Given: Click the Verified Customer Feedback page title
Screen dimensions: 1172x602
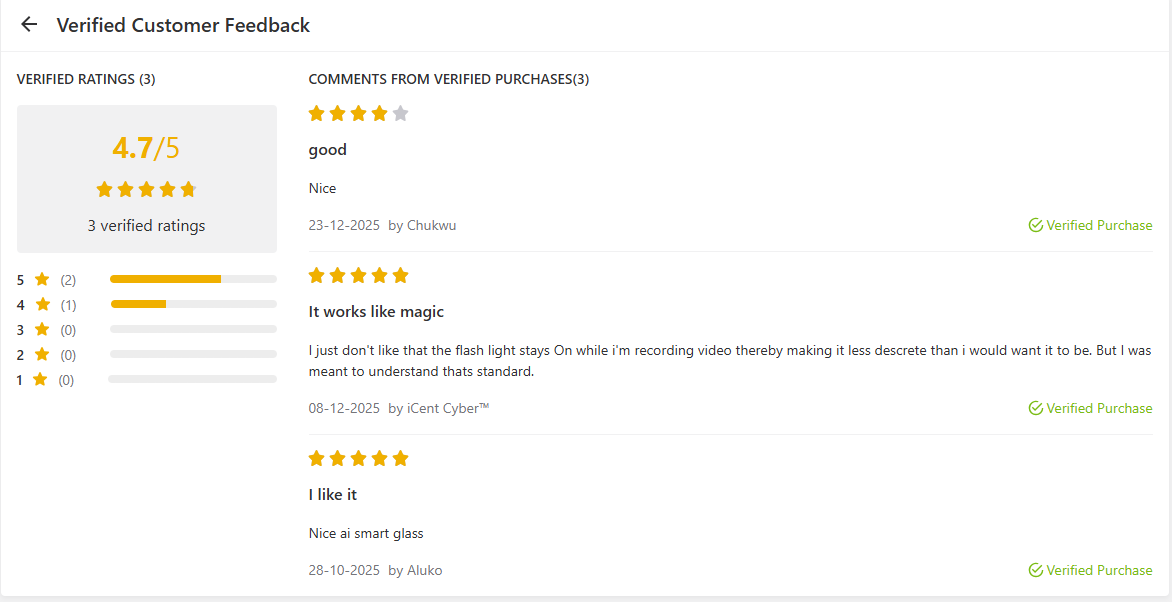Looking at the screenshot, I should (183, 25).
